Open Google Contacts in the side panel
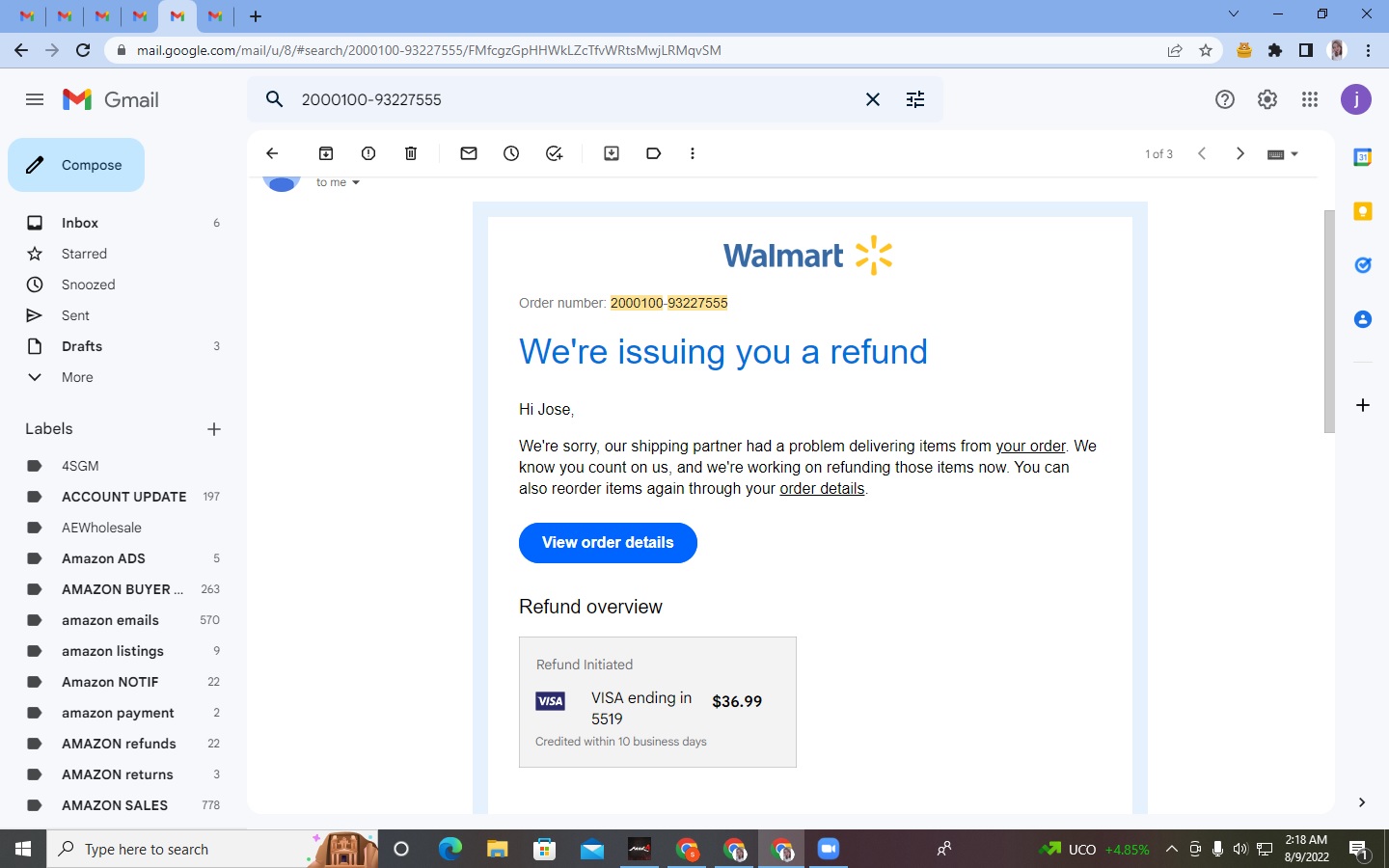 1363,319
